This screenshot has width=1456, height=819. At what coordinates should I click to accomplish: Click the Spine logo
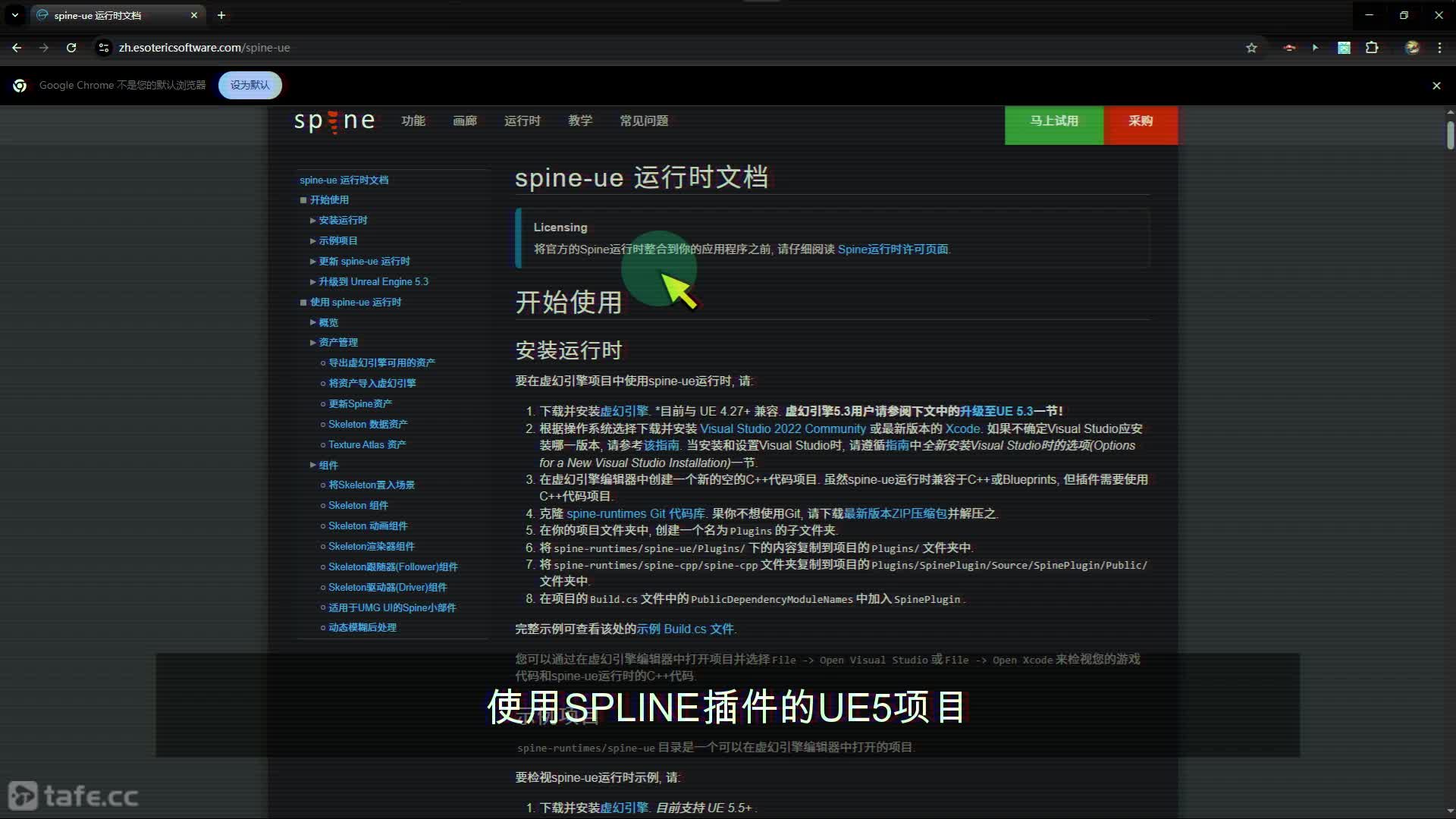pyautogui.click(x=334, y=121)
